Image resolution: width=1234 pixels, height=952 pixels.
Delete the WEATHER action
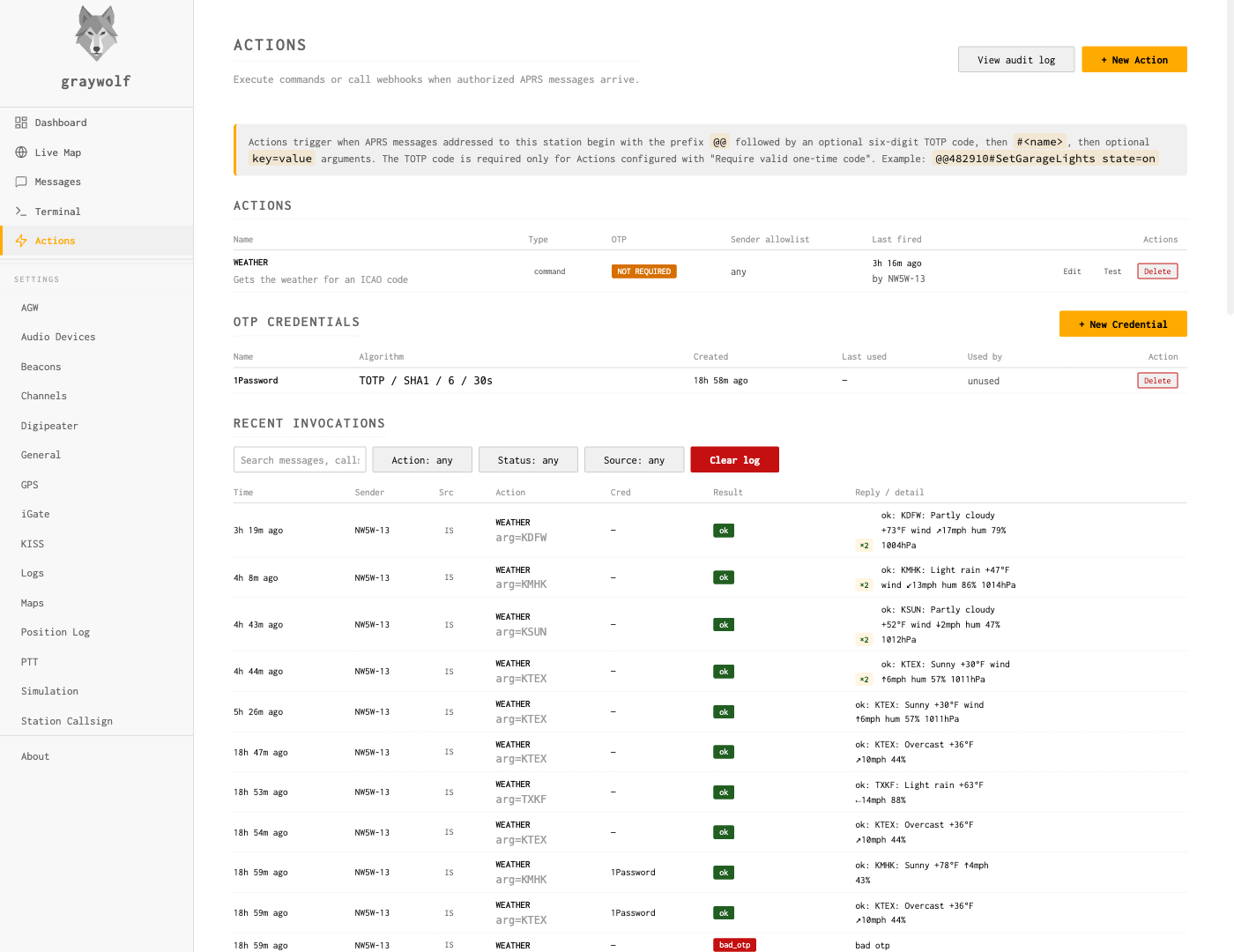[x=1157, y=271]
